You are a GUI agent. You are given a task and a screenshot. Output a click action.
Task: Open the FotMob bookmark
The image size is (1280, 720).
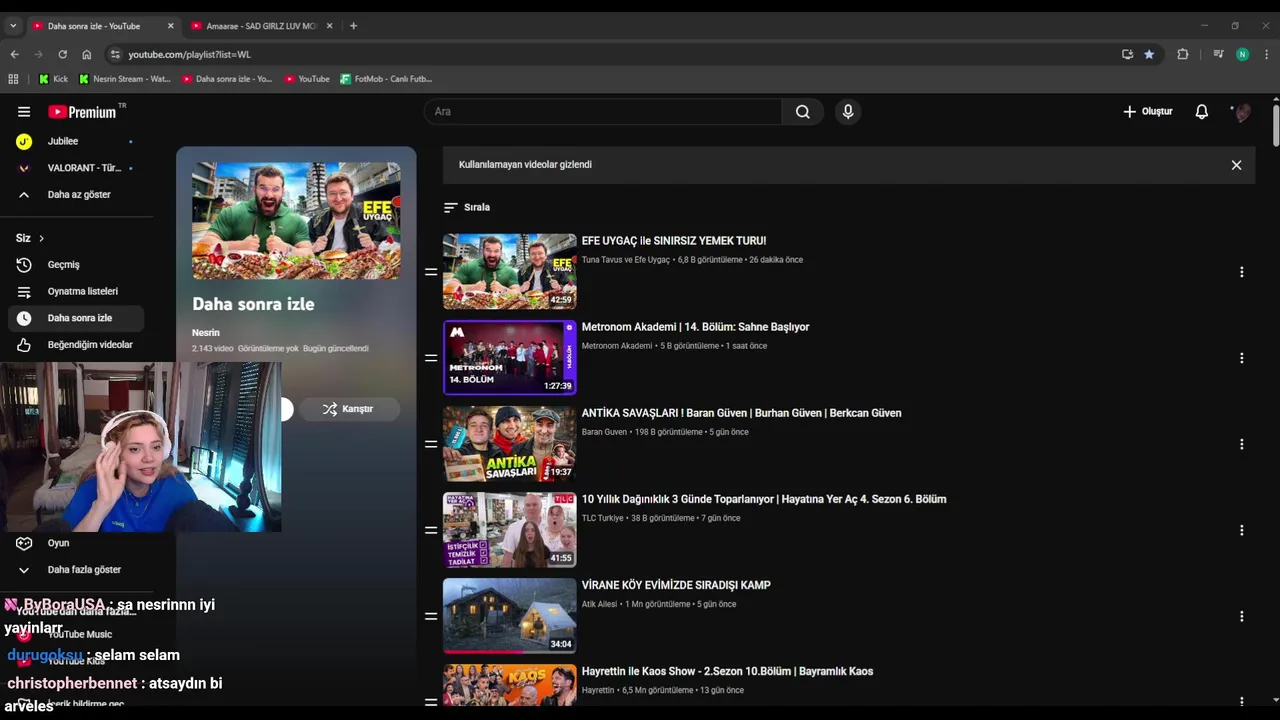(x=386, y=79)
